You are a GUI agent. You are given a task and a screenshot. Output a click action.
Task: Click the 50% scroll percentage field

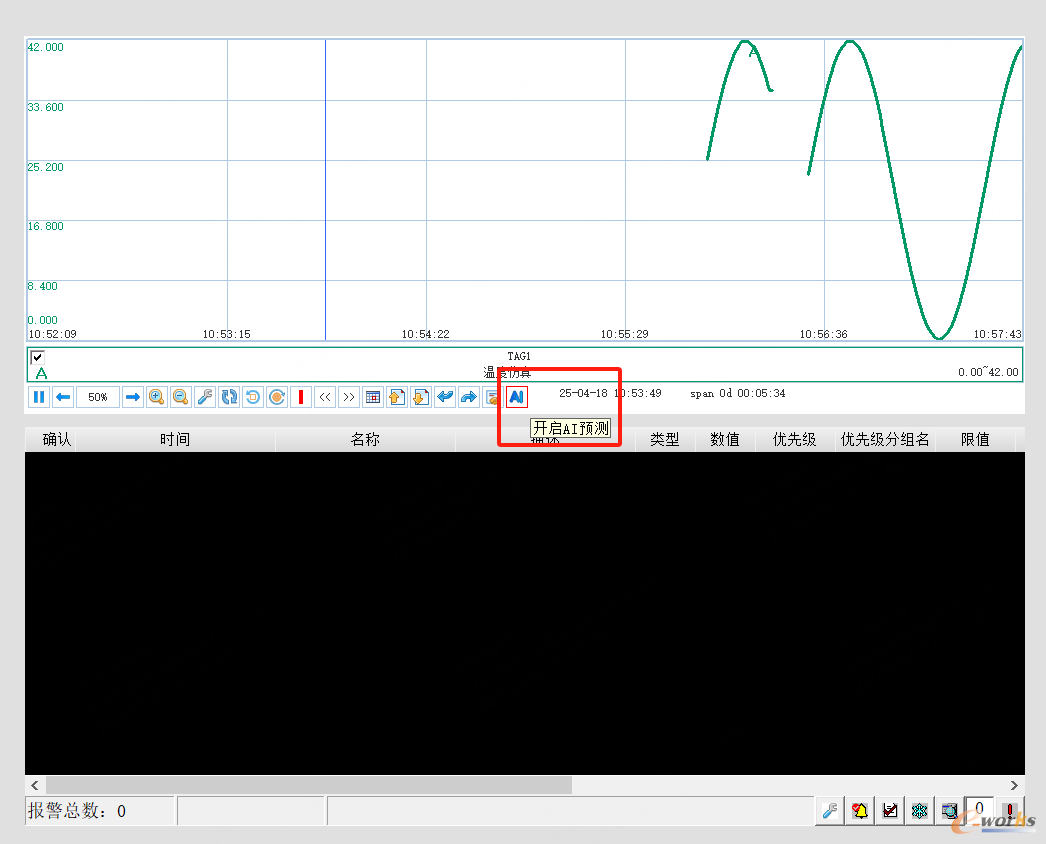tap(98, 397)
